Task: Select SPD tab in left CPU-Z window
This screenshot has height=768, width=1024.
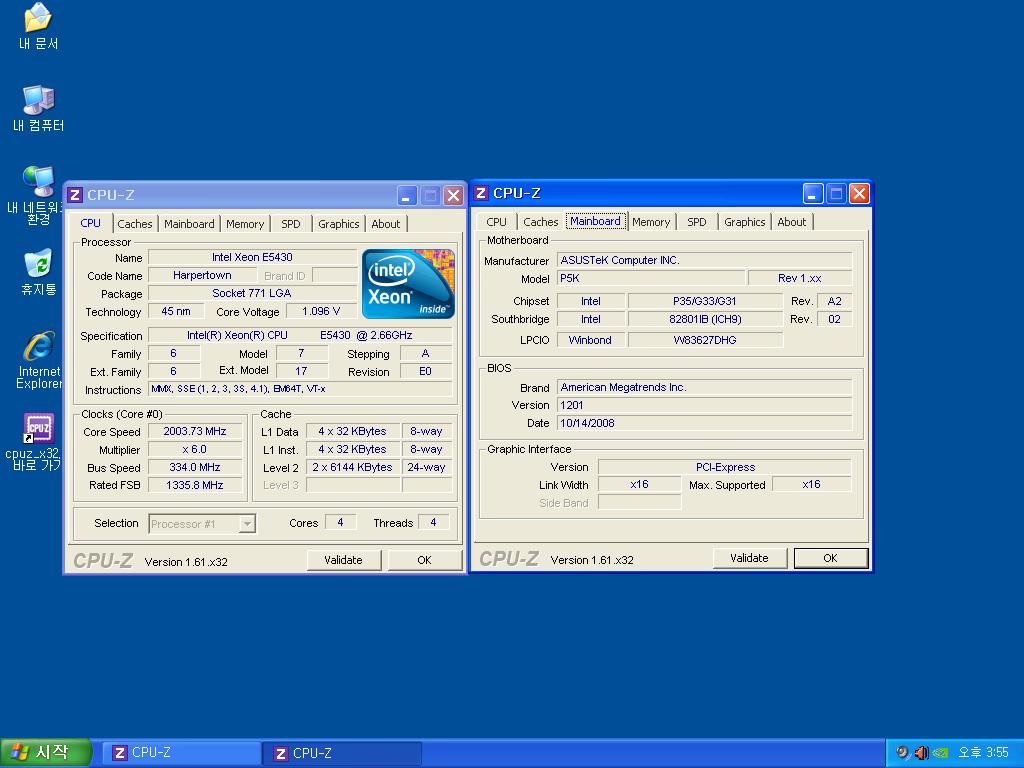Action: [x=290, y=224]
